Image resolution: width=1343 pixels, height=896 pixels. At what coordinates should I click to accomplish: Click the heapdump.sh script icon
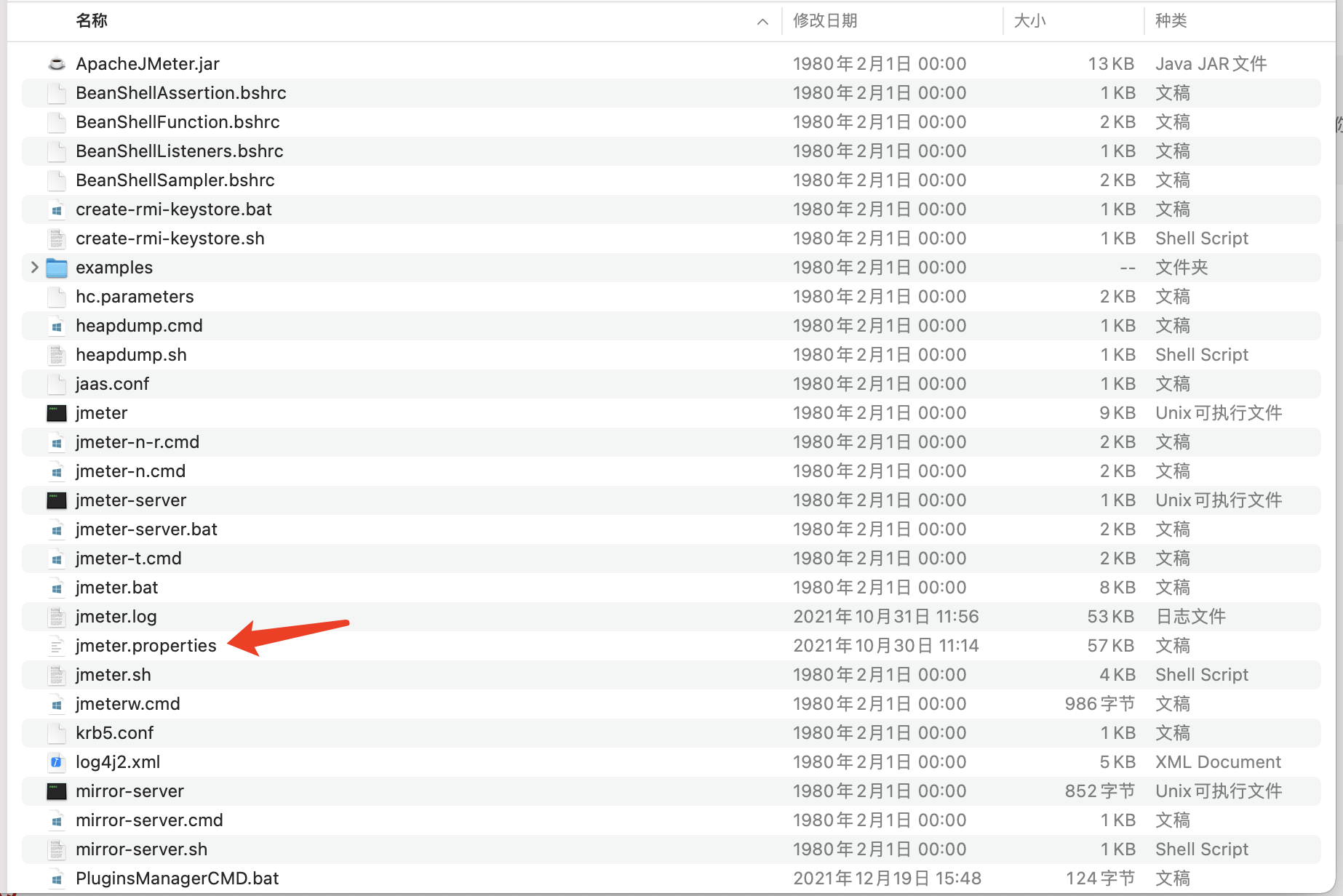point(57,355)
